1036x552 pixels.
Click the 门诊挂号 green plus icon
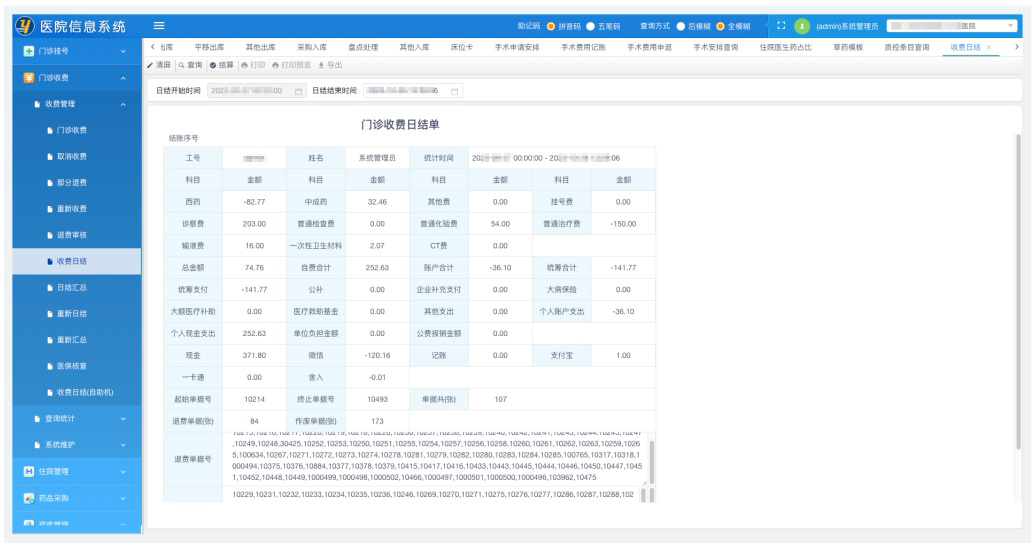(x=29, y=51)
